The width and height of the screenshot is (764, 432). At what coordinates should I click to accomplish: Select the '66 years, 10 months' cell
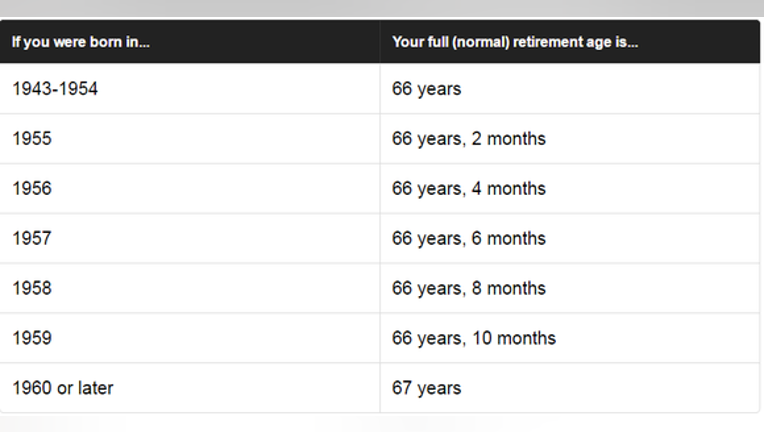click(570, 338)
